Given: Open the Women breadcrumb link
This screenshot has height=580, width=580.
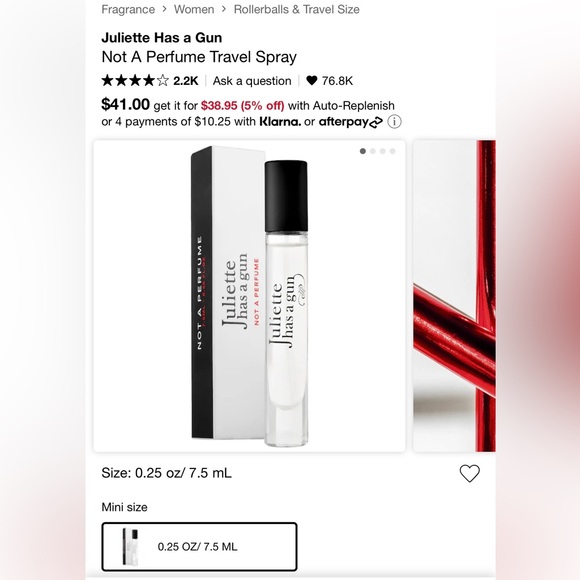Looking at the screenshot, I should click(x=194, y=9).
